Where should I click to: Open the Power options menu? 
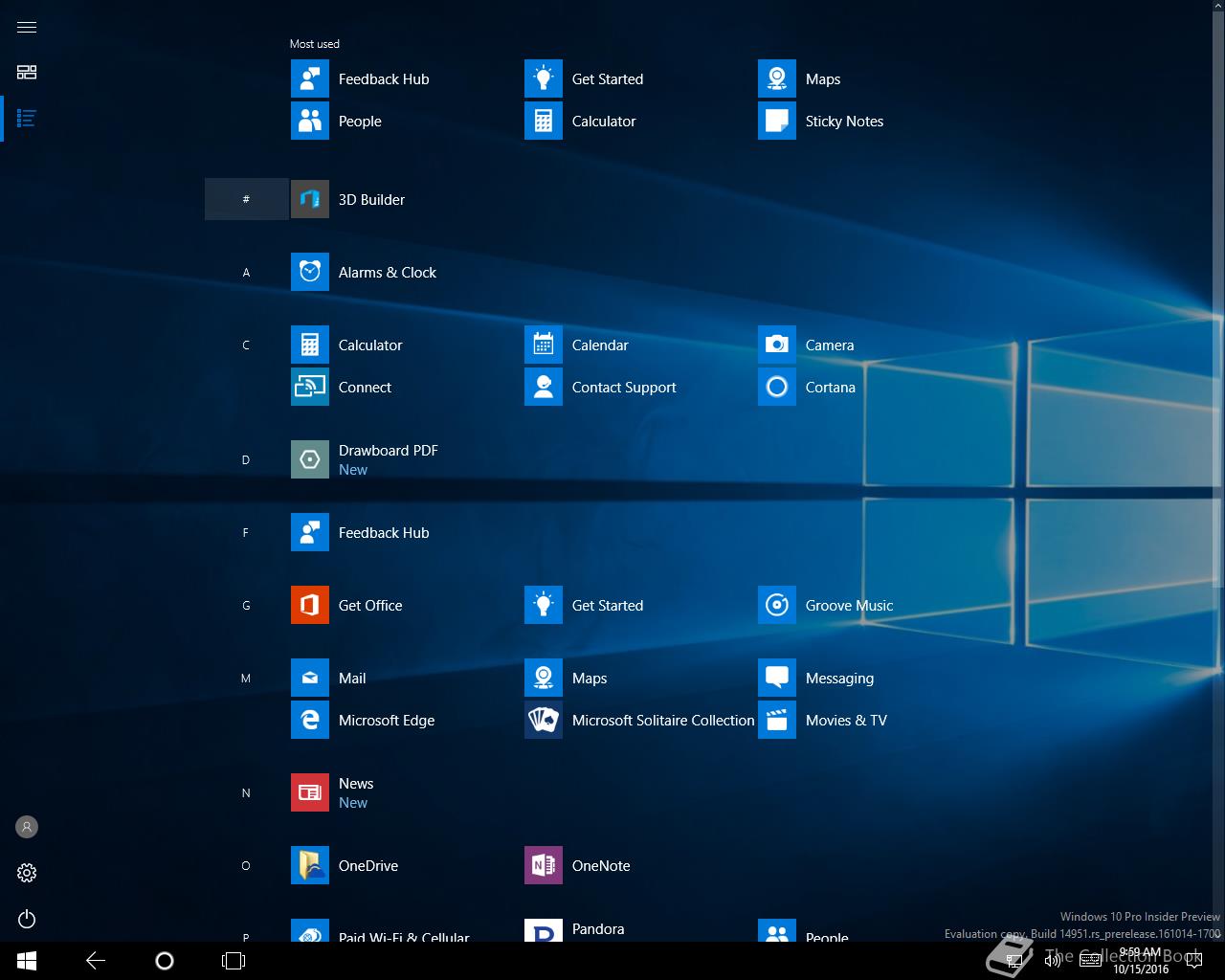[x=27, y=919]
